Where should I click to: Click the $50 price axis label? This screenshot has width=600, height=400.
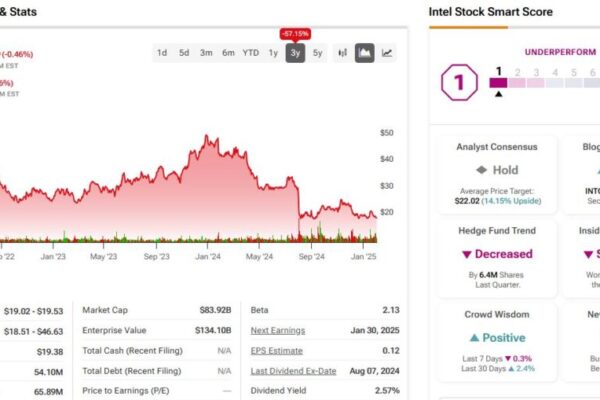tap(386, 133)
